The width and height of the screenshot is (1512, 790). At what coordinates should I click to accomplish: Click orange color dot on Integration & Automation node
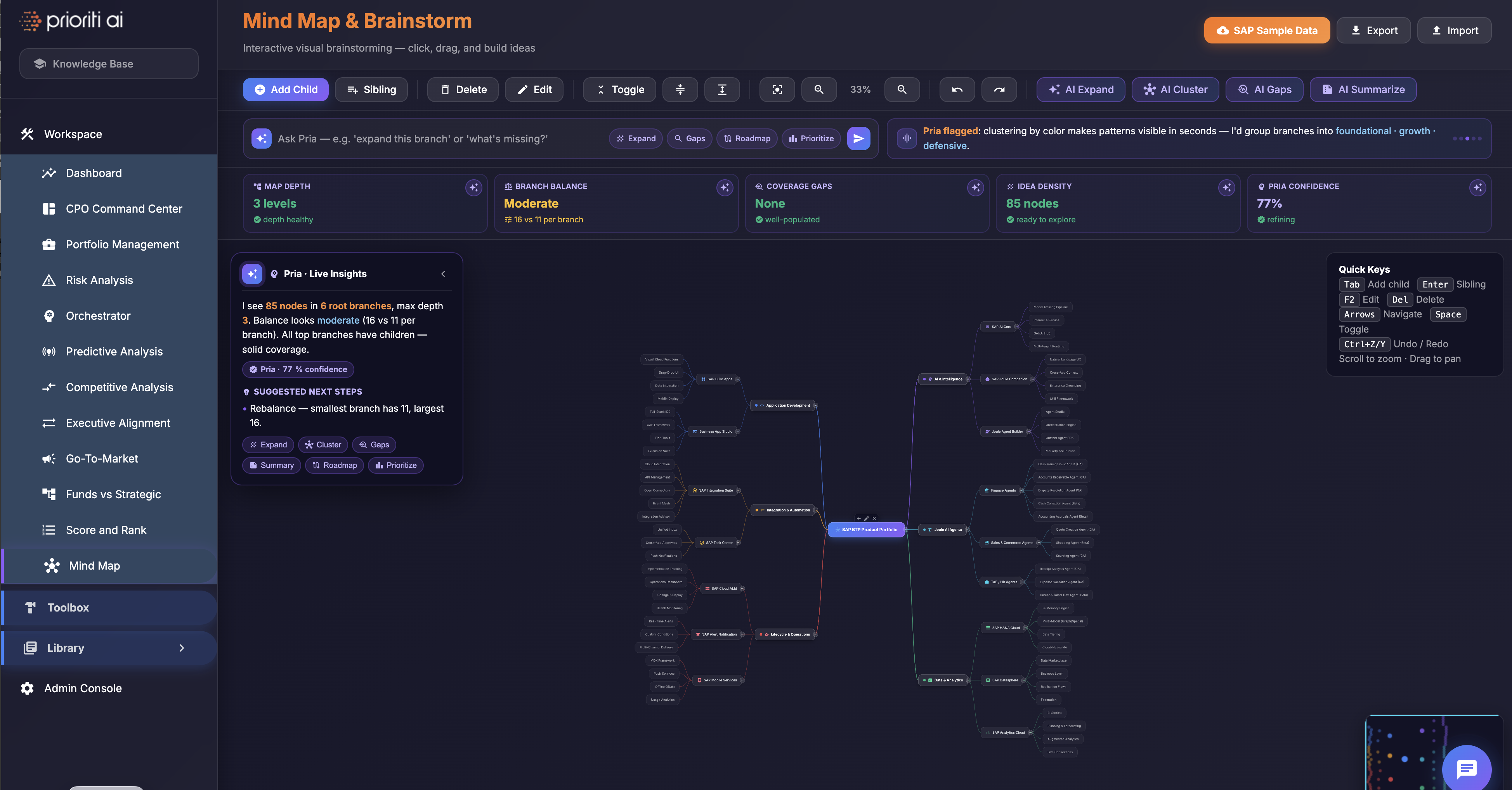click(x=757, y=510)
